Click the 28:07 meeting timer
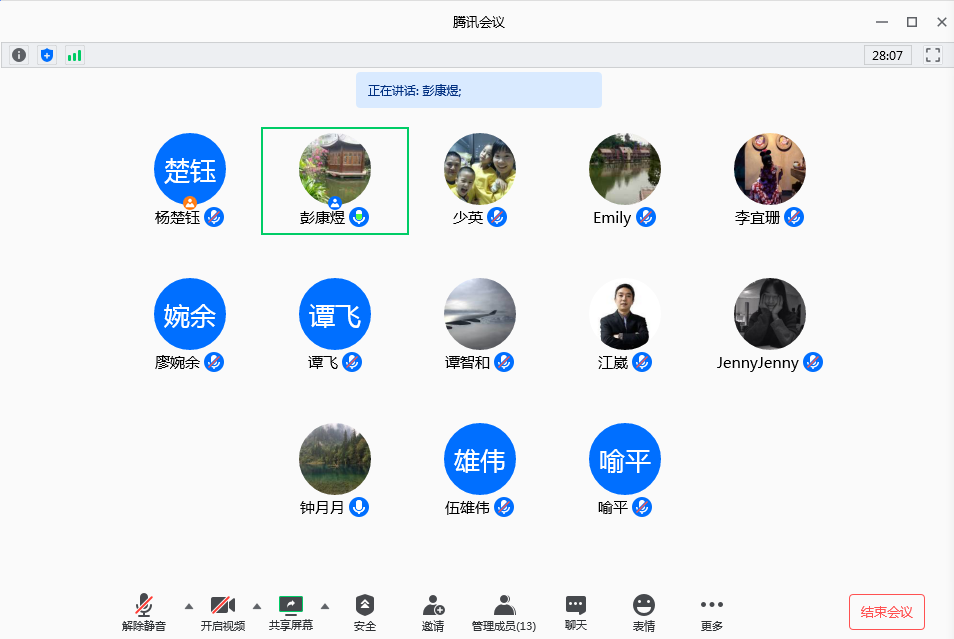 (887, 55)
